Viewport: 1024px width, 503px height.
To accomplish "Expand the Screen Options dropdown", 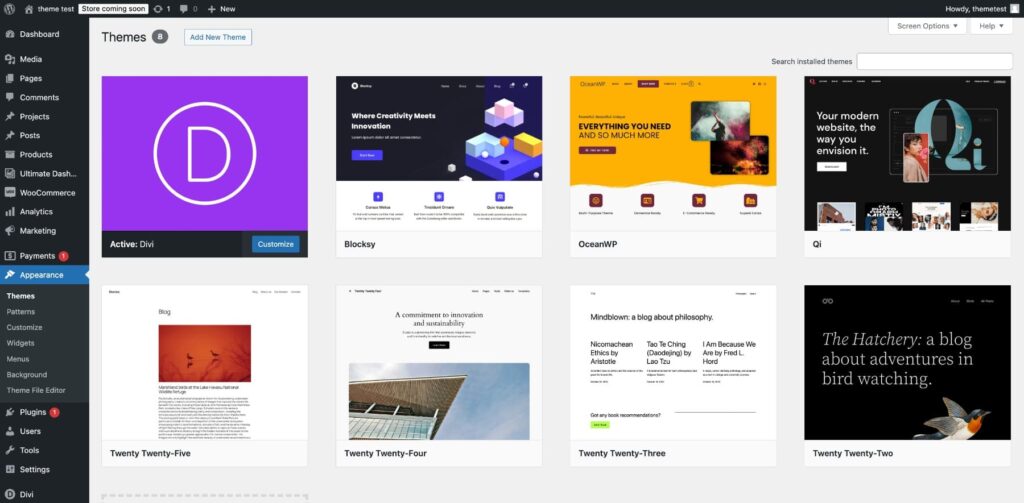I will [x=928, y=26].
